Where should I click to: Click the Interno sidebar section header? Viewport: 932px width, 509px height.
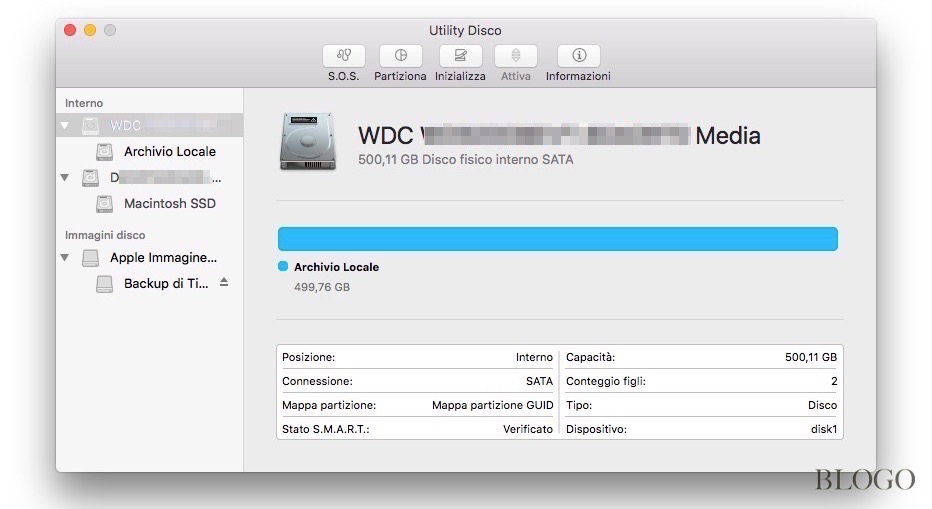tap(84, 103)
